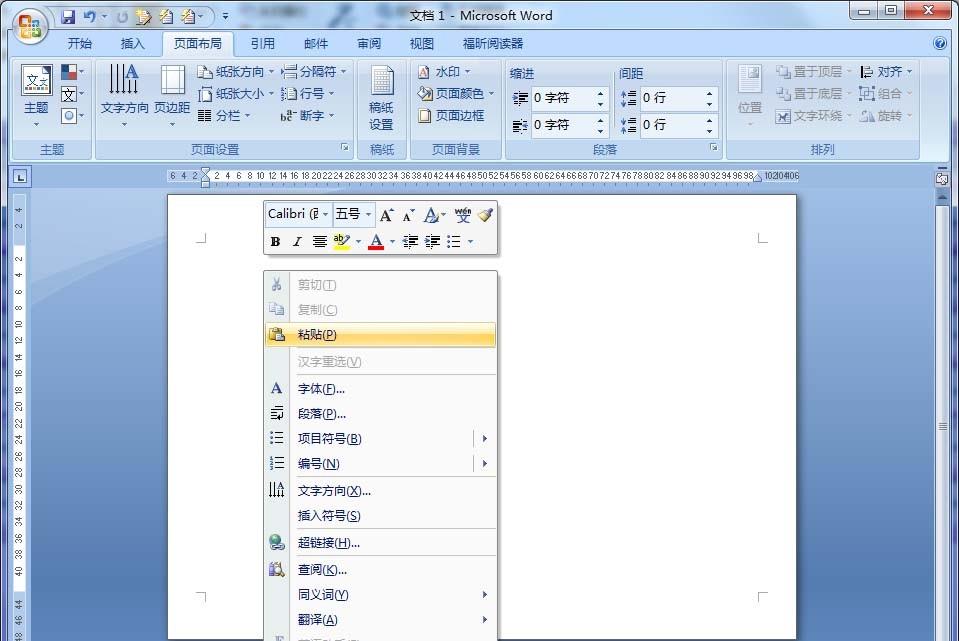Screen dimensions: 959x641
Task: Open the 字体颜色 red color swatch
Action: [x=375, y=241]
